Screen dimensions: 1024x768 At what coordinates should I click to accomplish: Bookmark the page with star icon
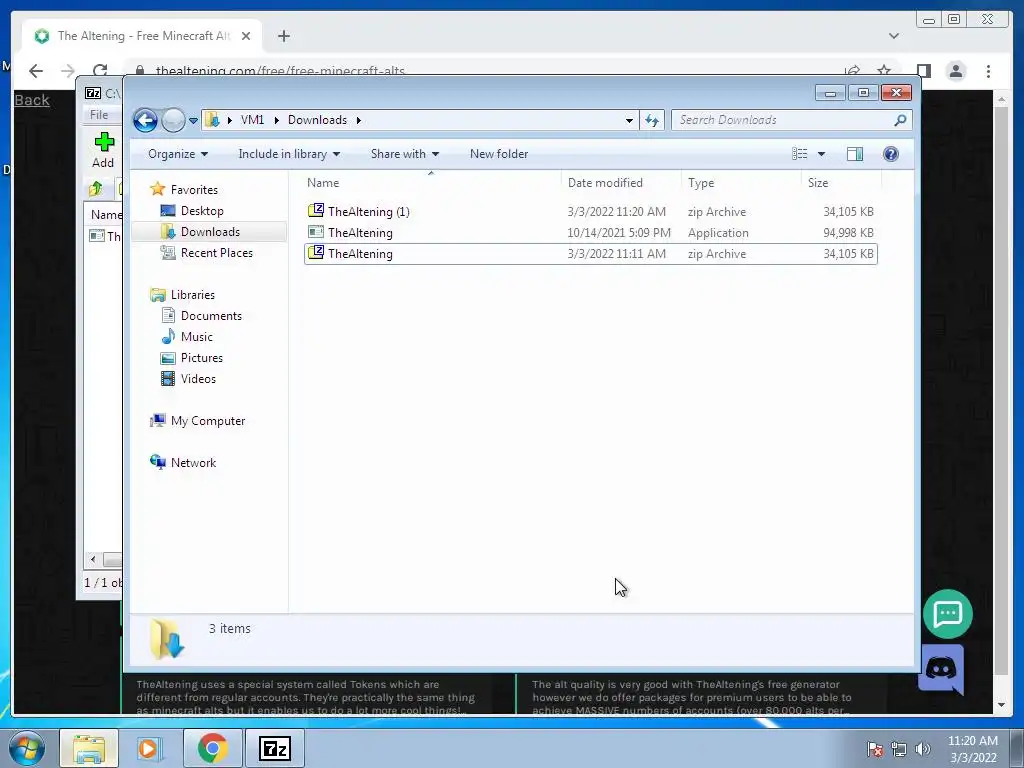[x=884, y=71]
